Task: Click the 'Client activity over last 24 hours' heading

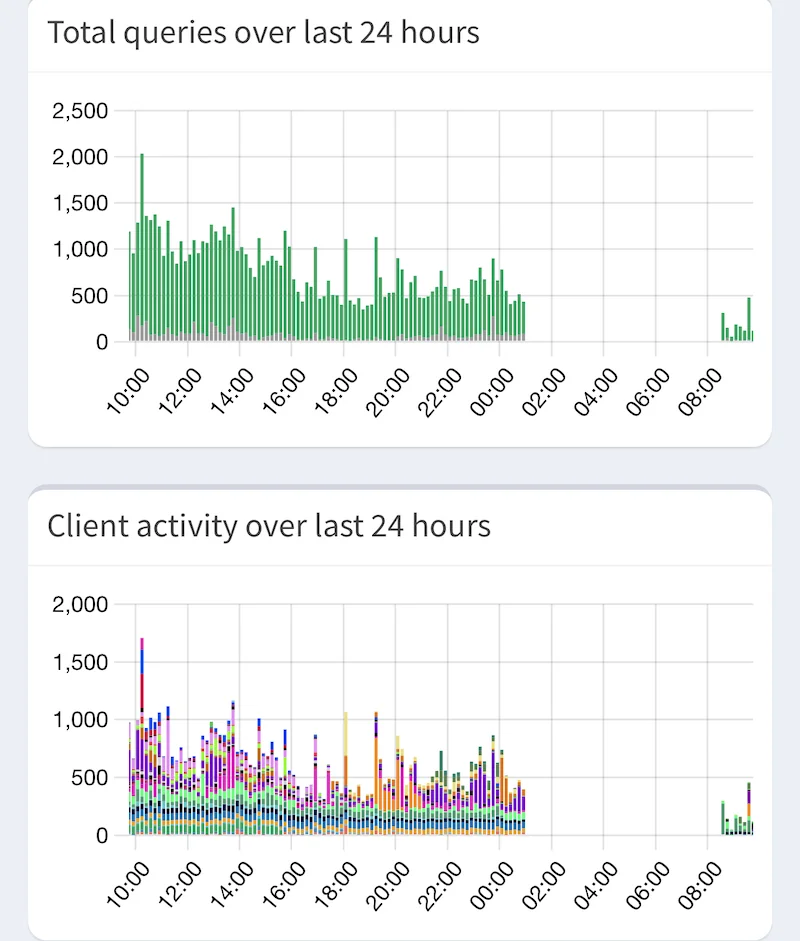Action: 269,526
